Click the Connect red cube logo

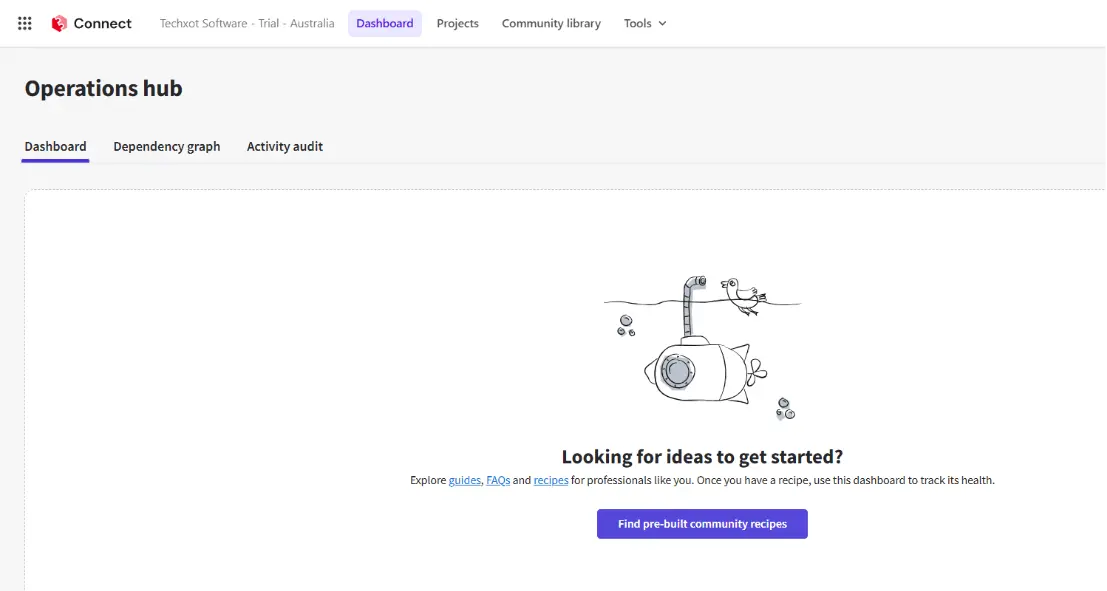[x=59, y=23]
